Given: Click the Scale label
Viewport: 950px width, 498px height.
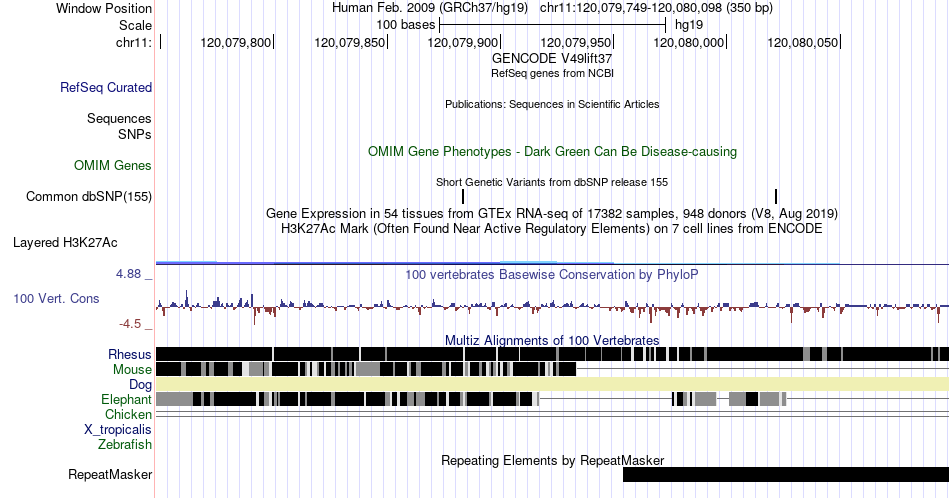Looking at the screenshot, I should point(135,25).
